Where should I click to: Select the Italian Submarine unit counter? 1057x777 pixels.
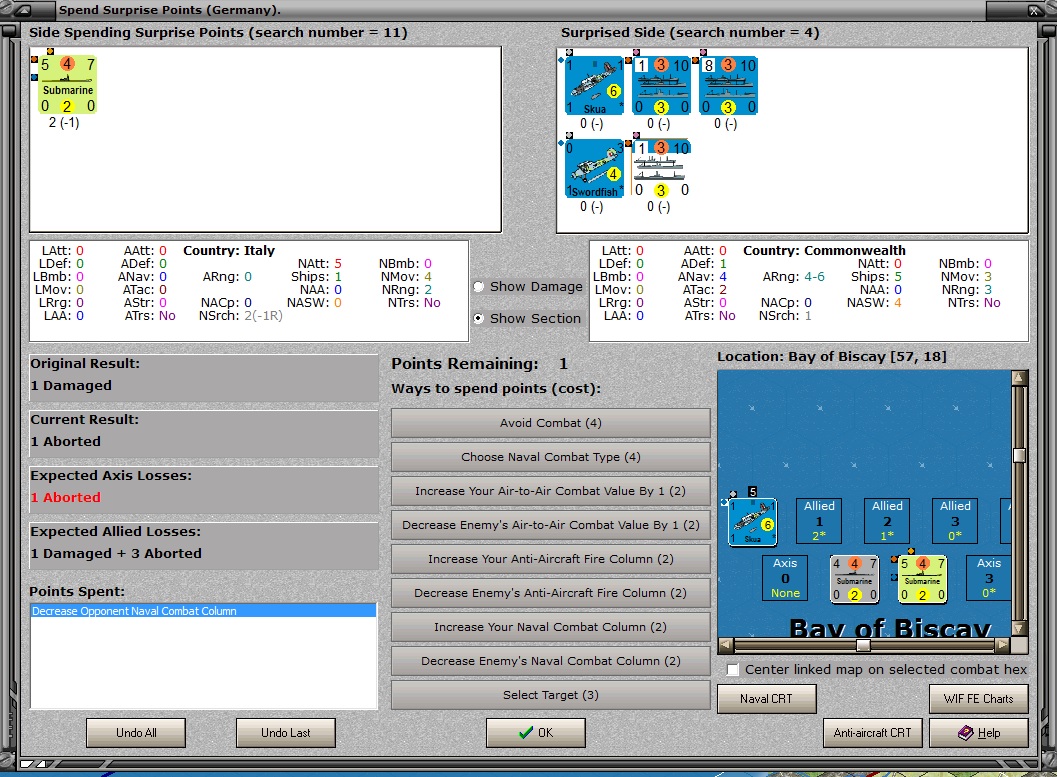pos(67,85)
